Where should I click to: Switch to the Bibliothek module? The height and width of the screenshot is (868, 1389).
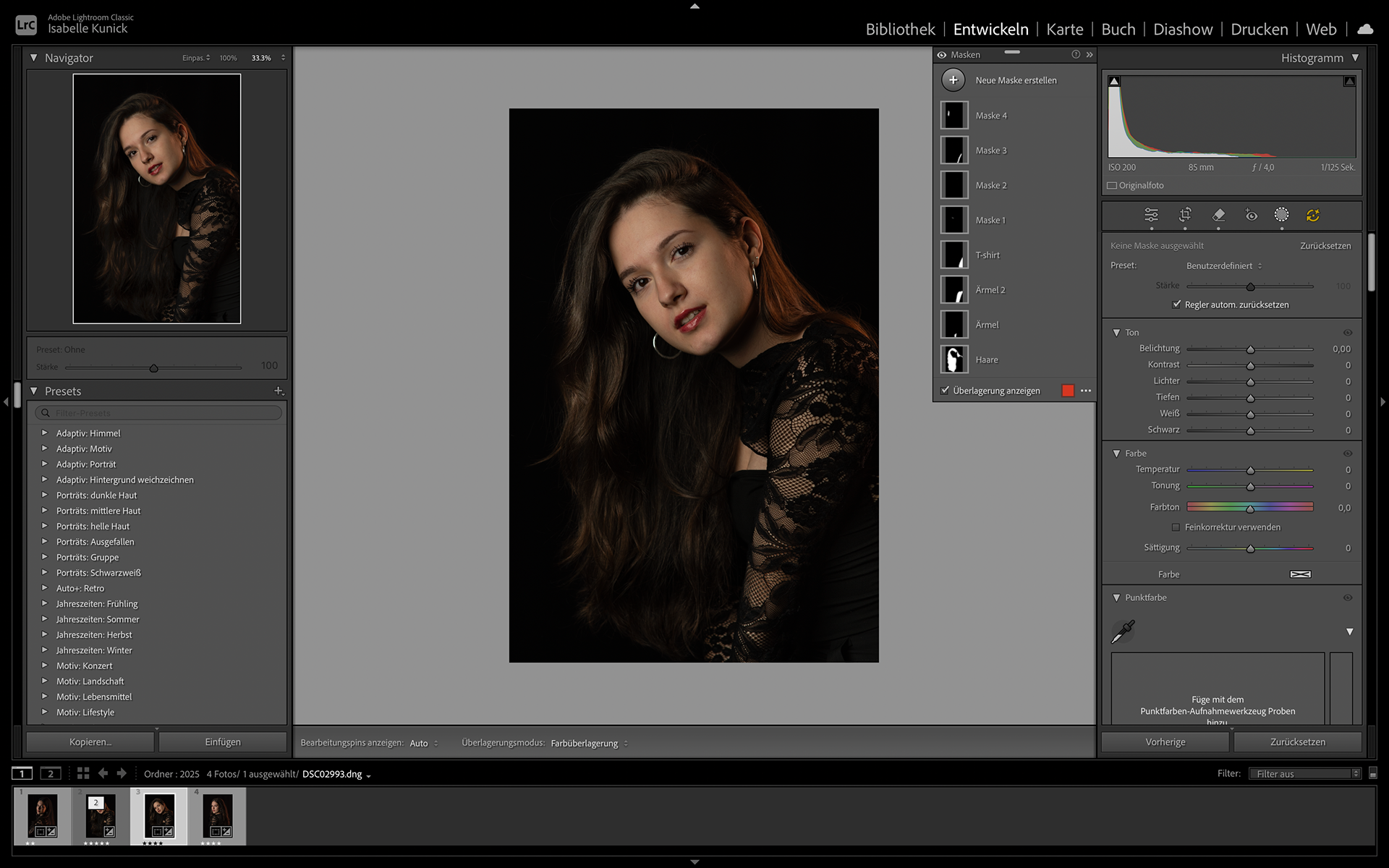900,29
